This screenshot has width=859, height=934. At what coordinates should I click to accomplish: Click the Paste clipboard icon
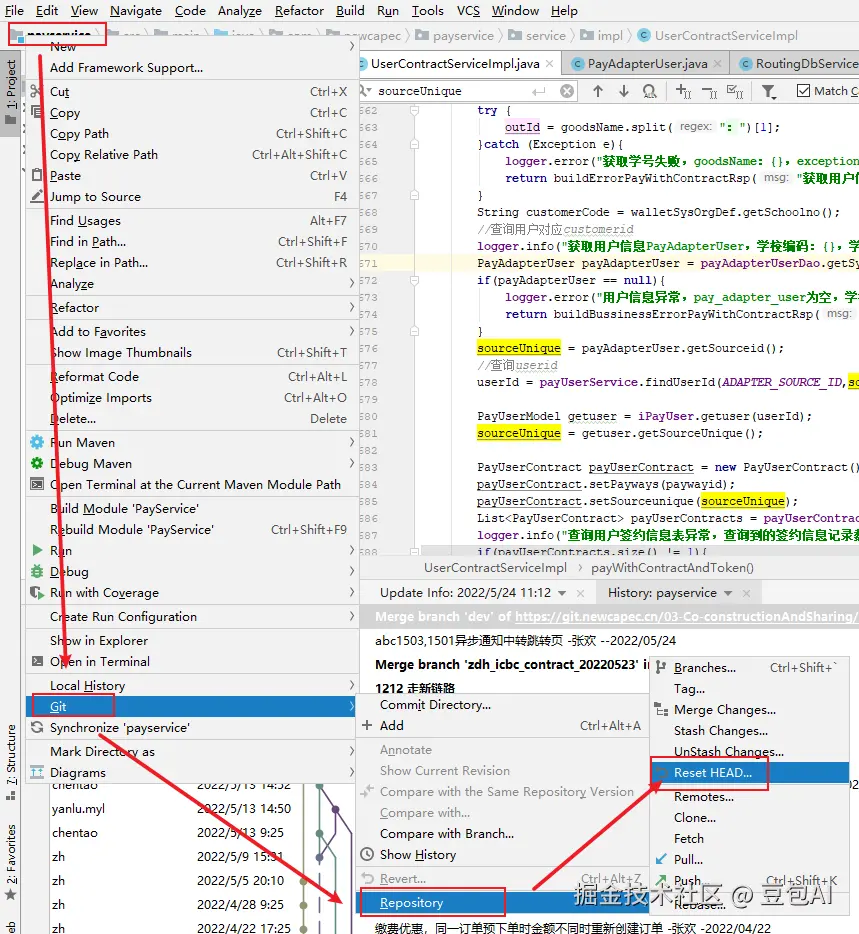click(x=36, y=175)
